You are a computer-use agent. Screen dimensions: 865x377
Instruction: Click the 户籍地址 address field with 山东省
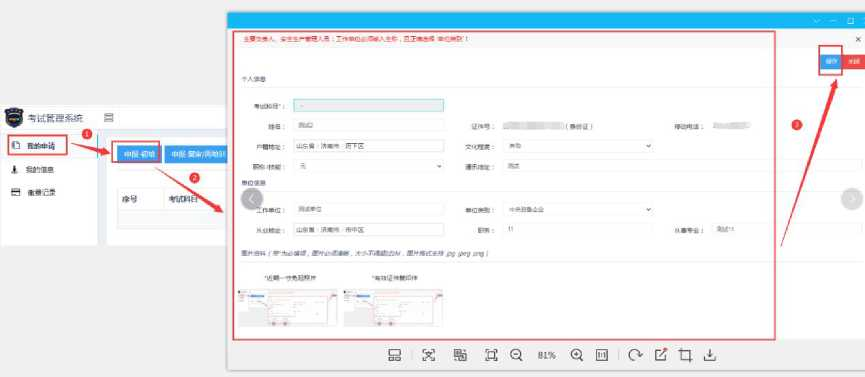369,146
